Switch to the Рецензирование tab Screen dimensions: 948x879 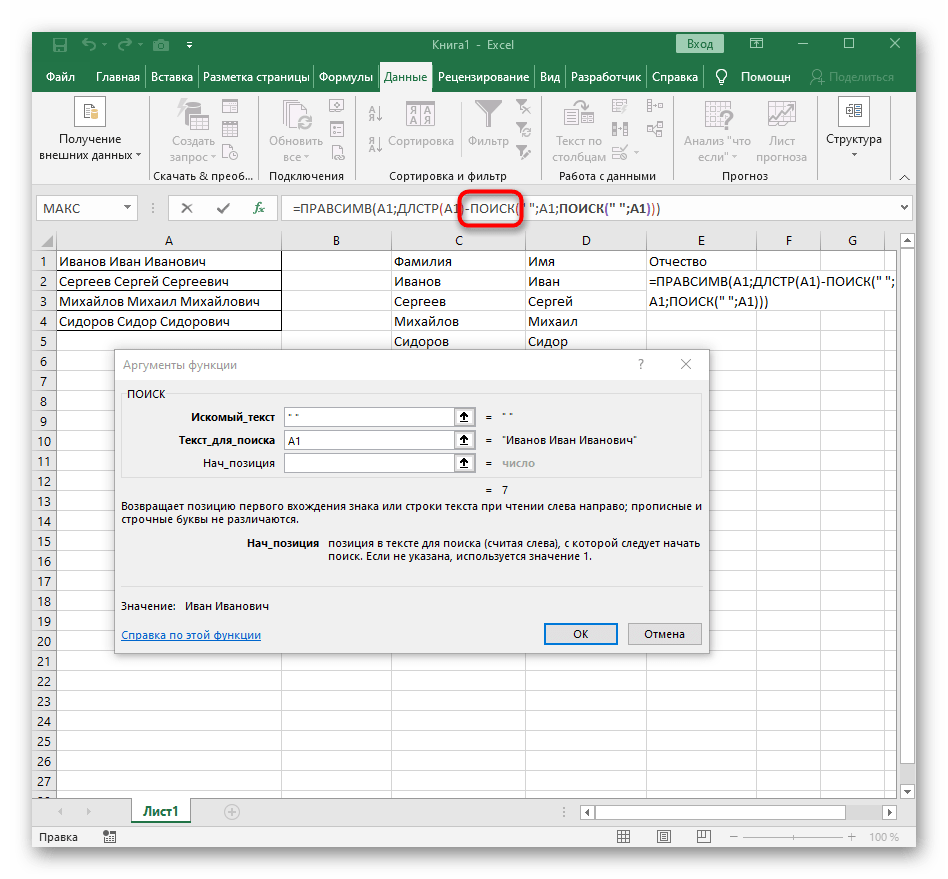483,77
